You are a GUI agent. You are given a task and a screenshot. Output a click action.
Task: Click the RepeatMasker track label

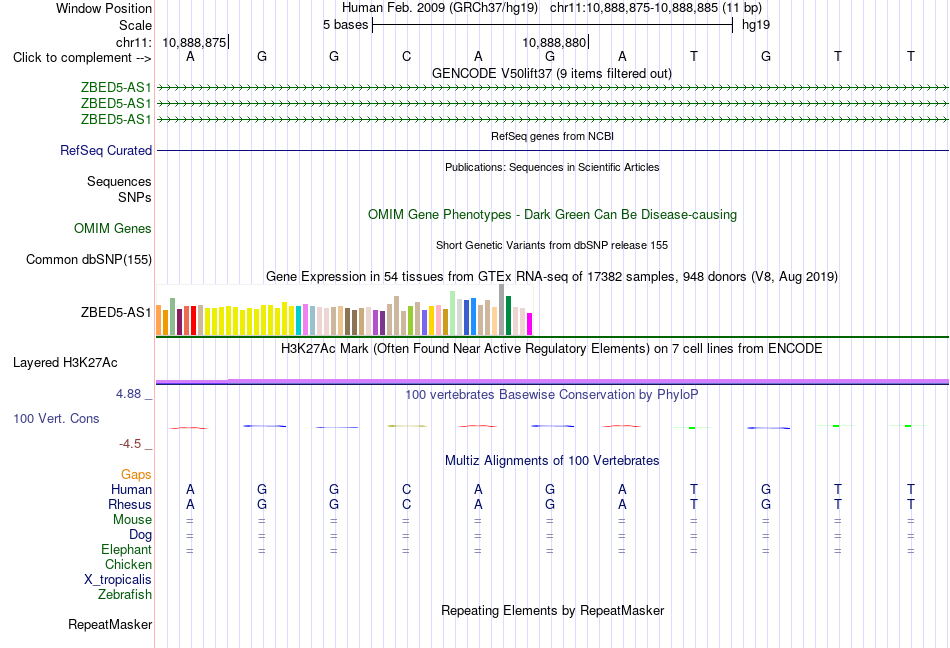coord(110,624)
